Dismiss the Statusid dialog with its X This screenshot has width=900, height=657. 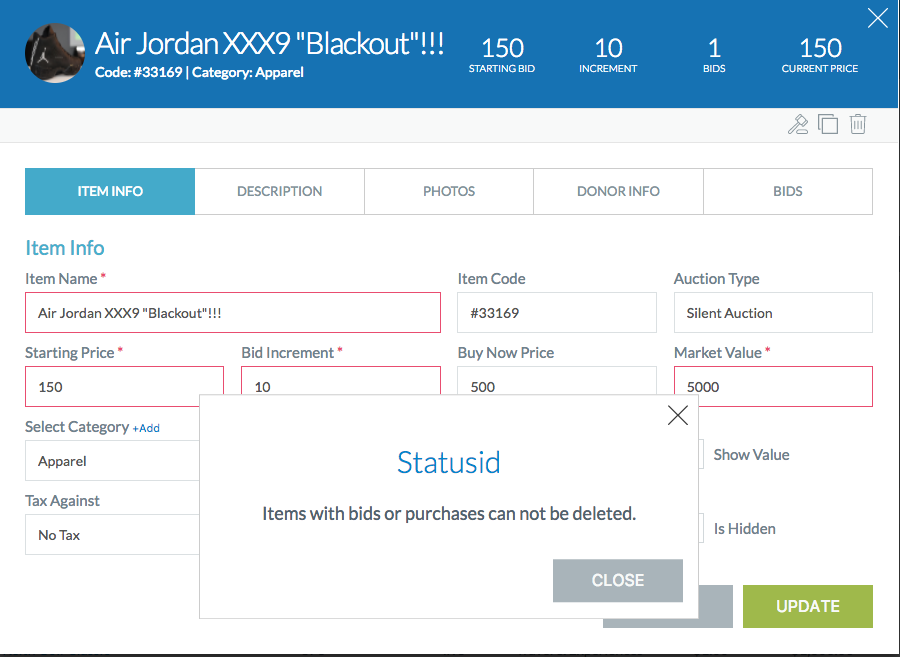(678, 415)
